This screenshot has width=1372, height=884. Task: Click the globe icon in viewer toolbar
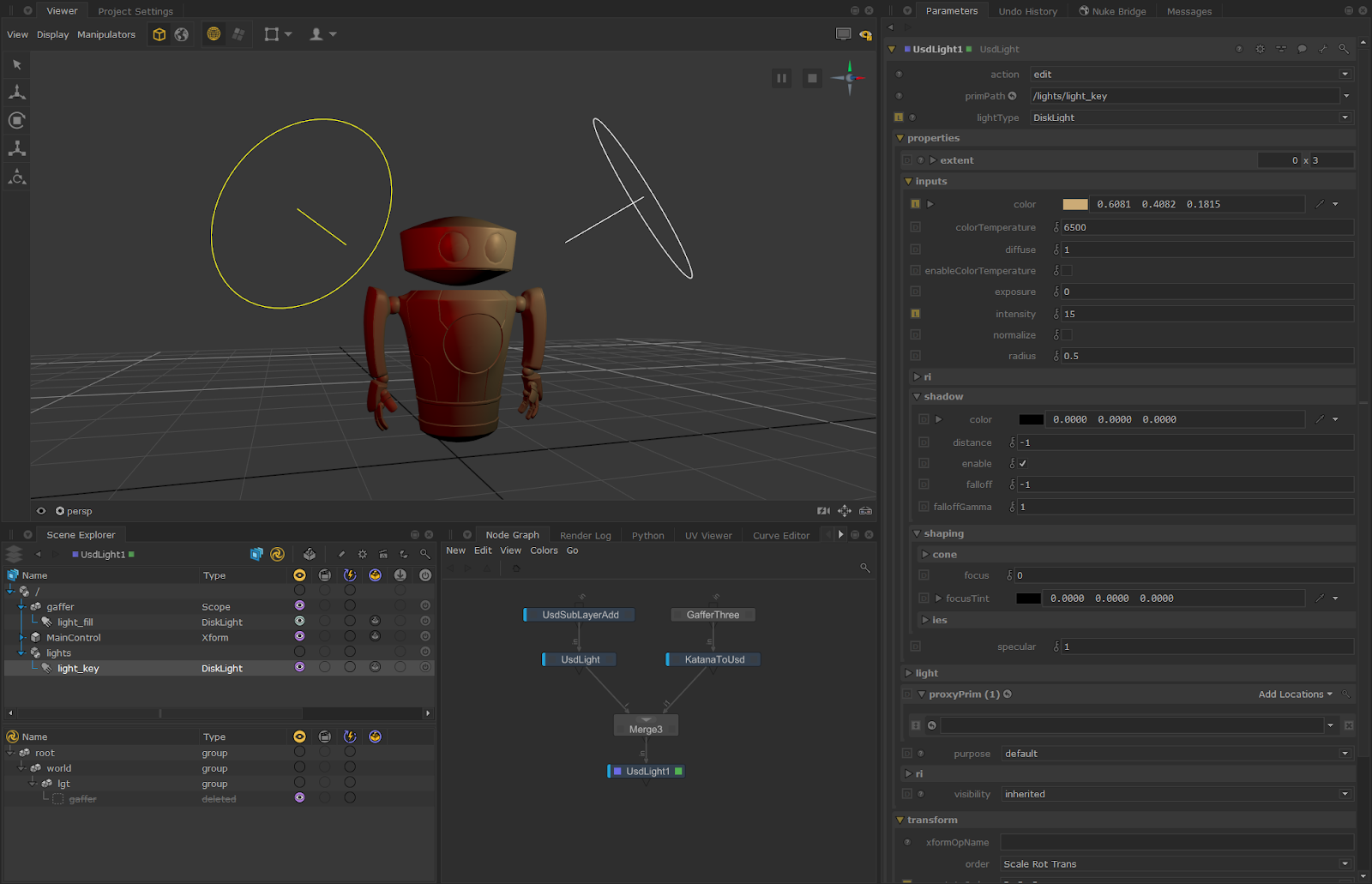point(182,34)
